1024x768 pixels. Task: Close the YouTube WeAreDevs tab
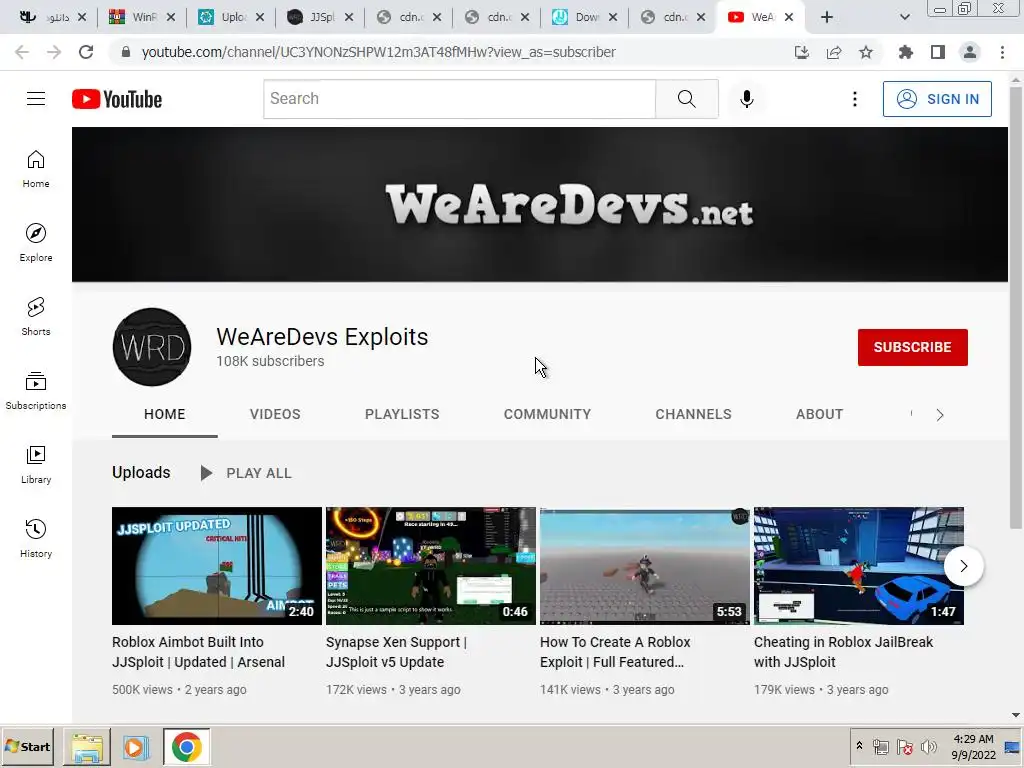click(789, 18)
